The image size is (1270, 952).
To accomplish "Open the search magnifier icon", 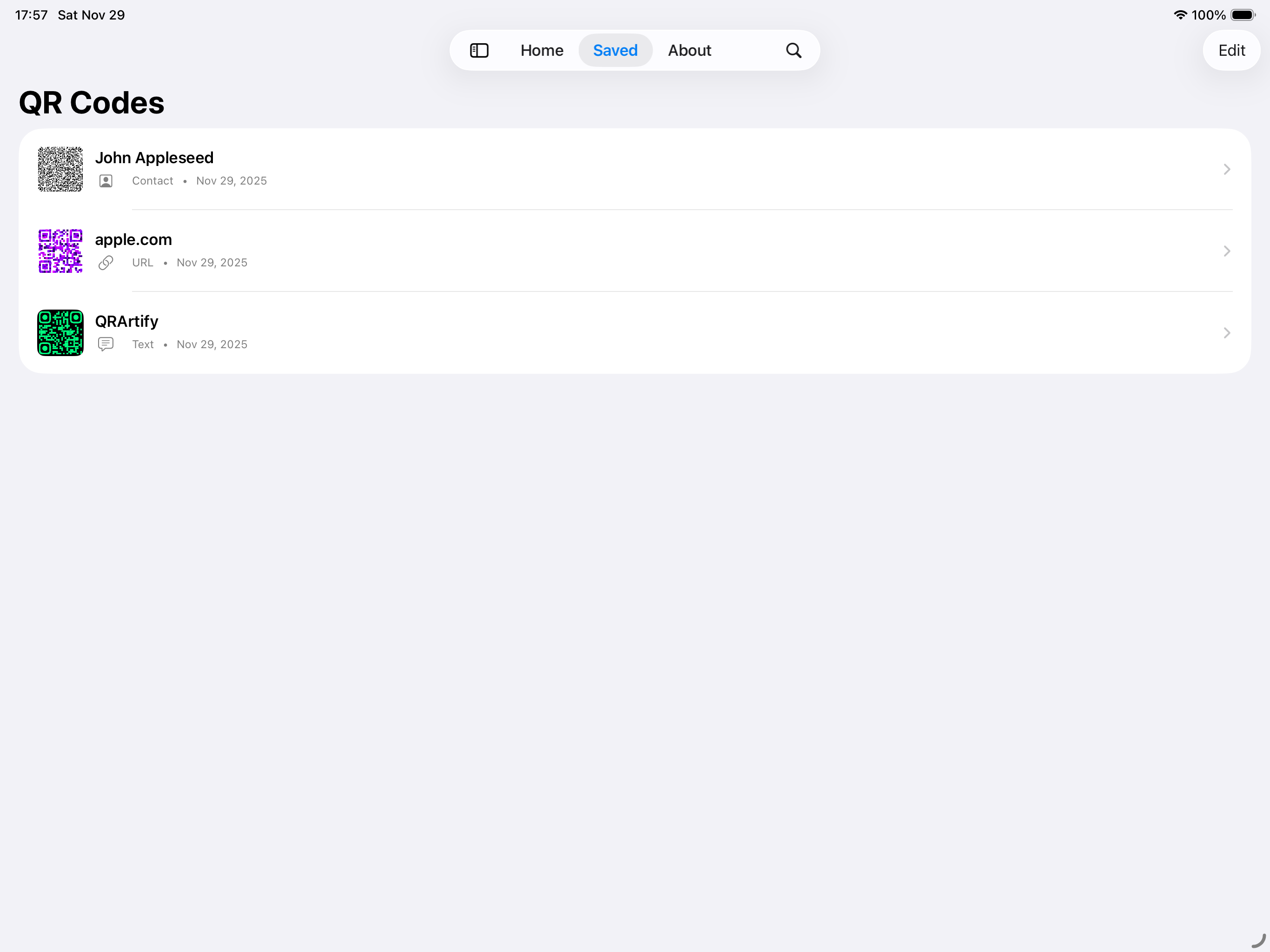I will [794, 51].
